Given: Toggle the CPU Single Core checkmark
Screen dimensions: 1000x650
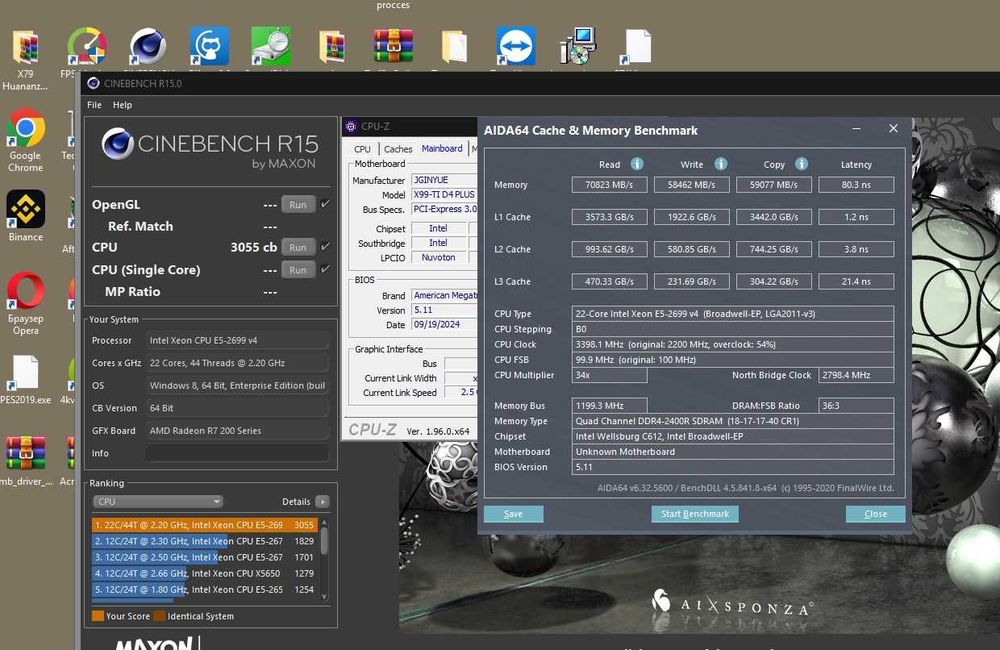Looking at the screenshot, I should pos(325,269).
